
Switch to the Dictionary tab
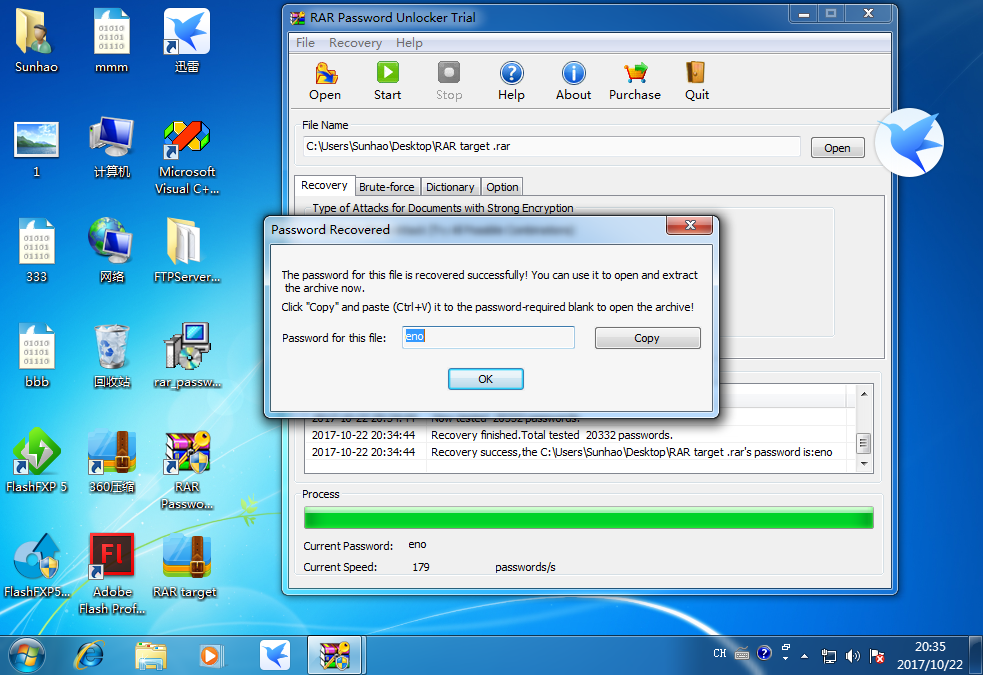[450, 187]
